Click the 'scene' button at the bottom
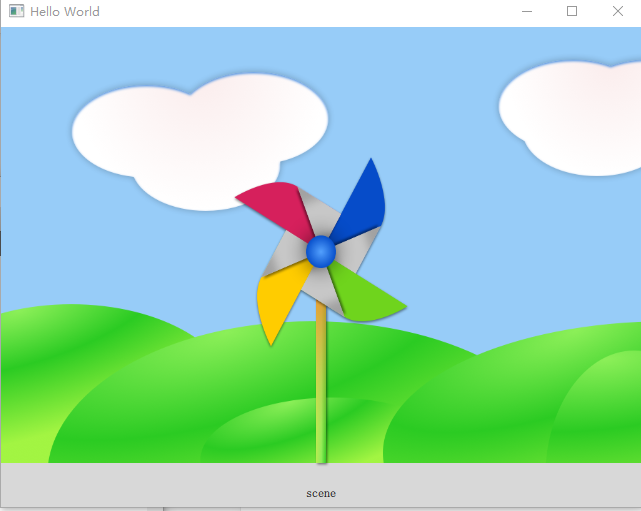Image resolution: width=641 pixels, height=511 pixels. 321,493
